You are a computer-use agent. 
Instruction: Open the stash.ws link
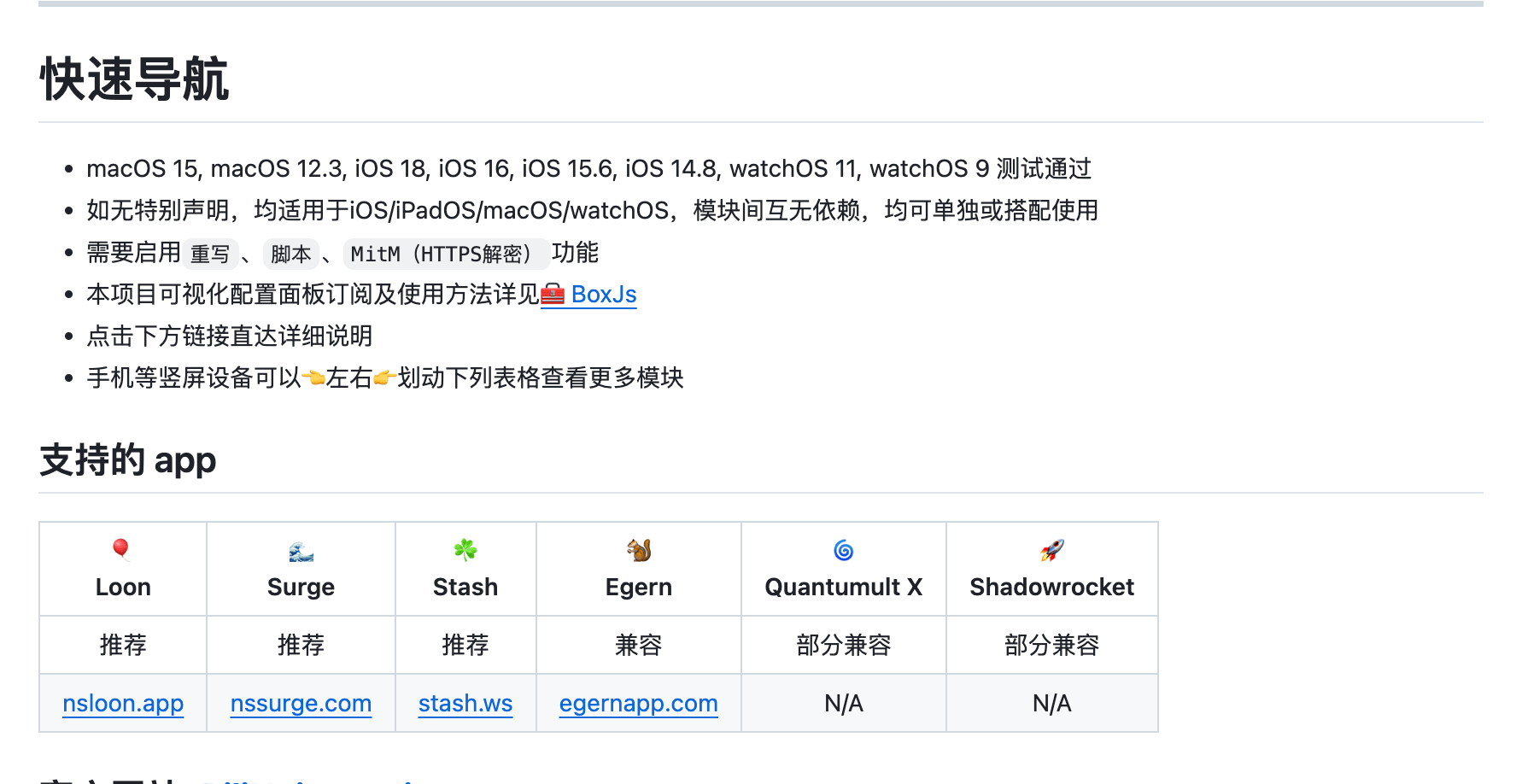coord(465,704)
